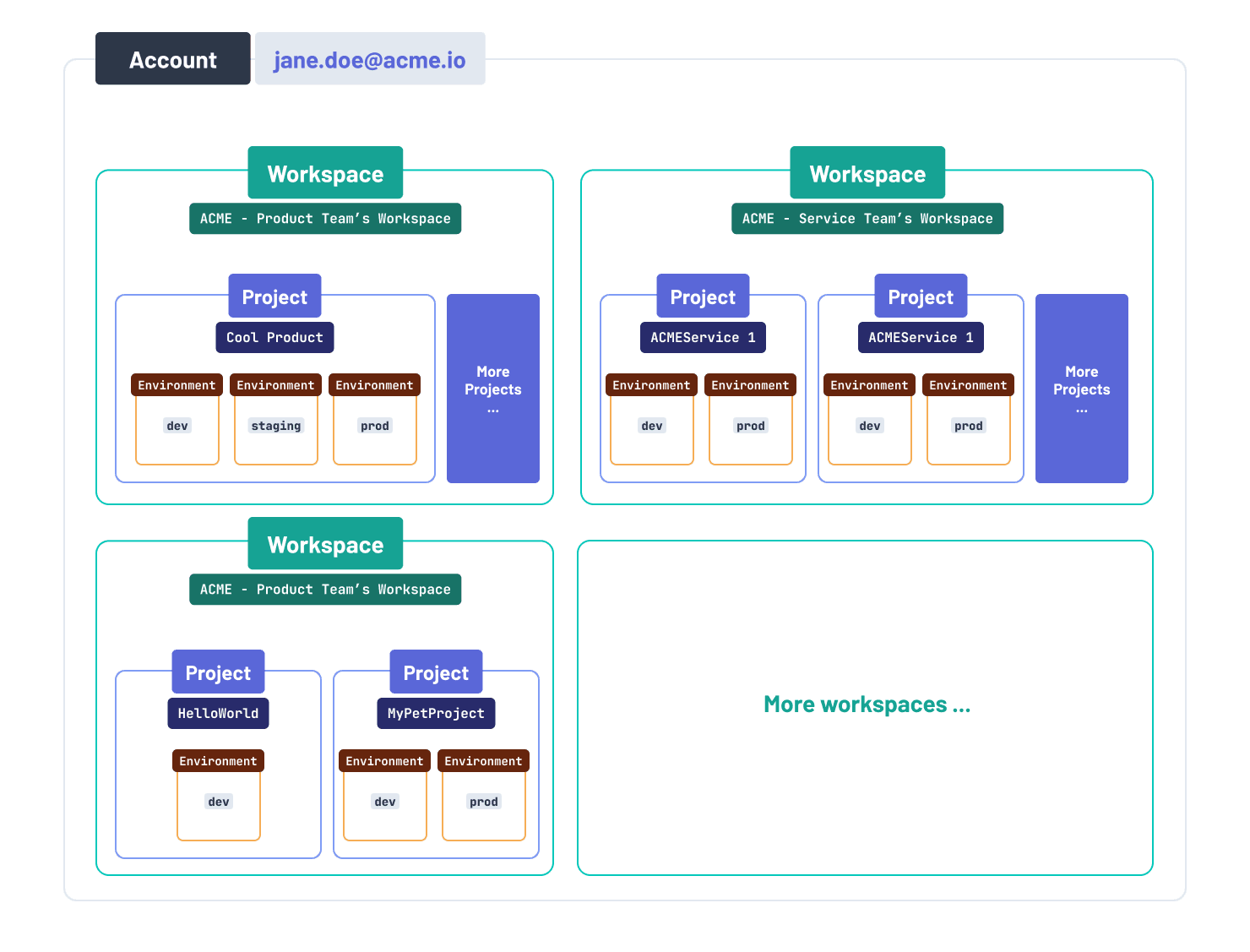
Task: Click the Project badge above Cool Product
Action: pos(274,296)
